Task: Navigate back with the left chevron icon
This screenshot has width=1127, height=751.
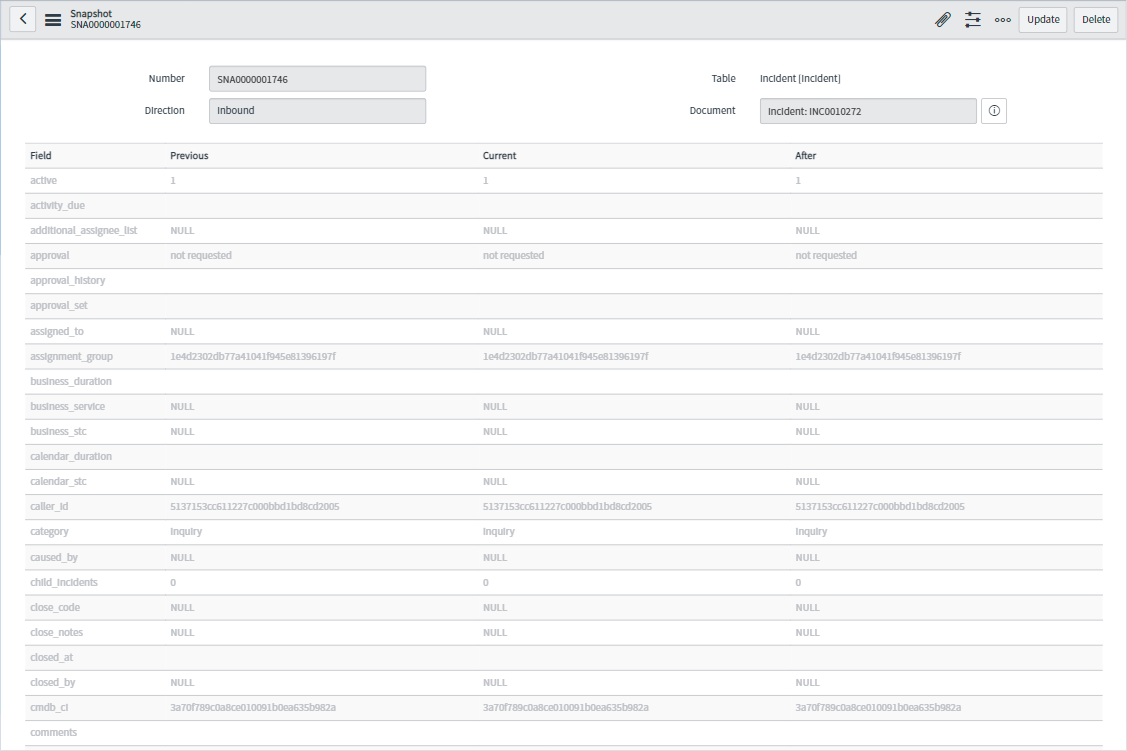Action: (x=22, y=19)
